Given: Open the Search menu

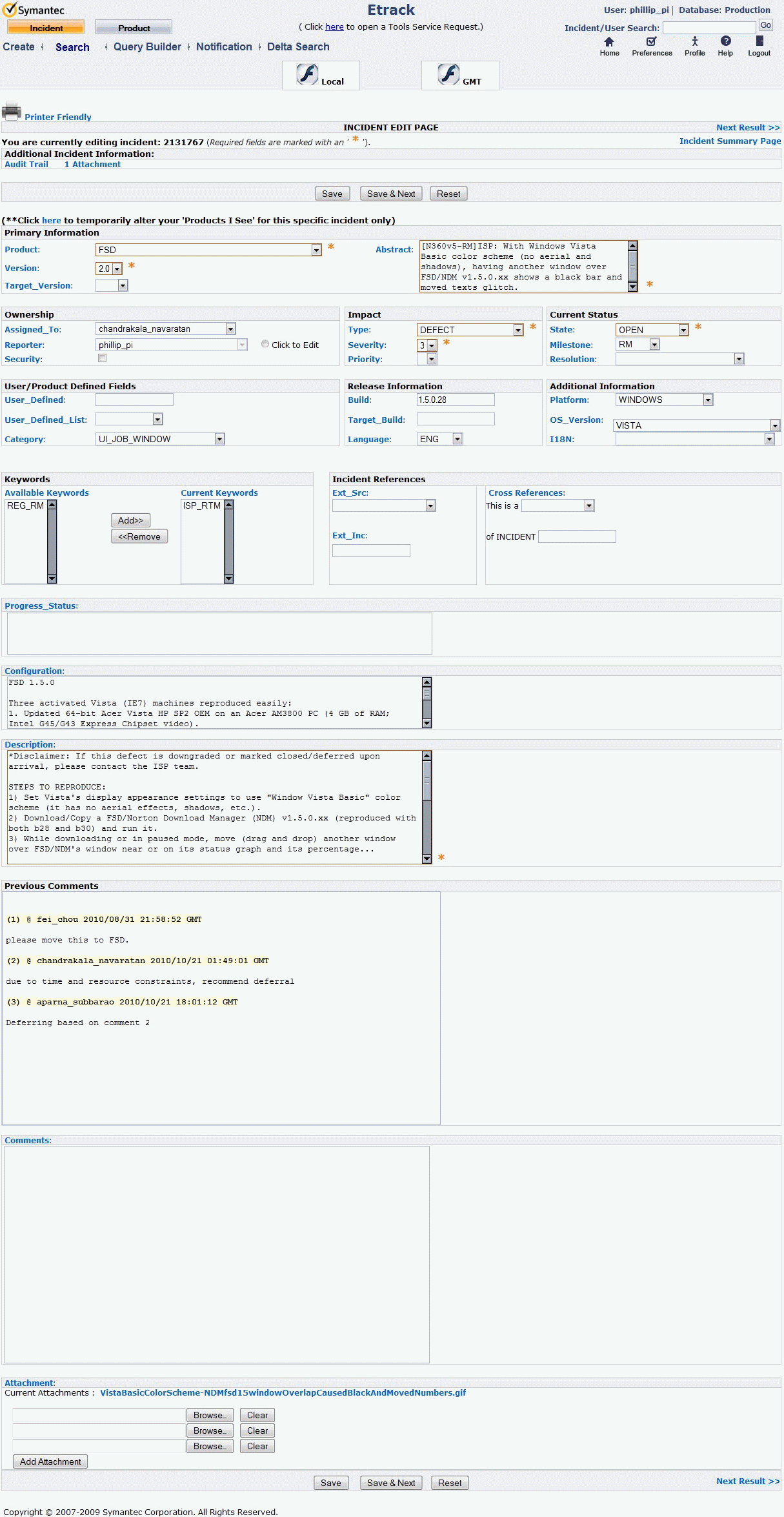Looking at the screenshot, I should click(72, 47).
